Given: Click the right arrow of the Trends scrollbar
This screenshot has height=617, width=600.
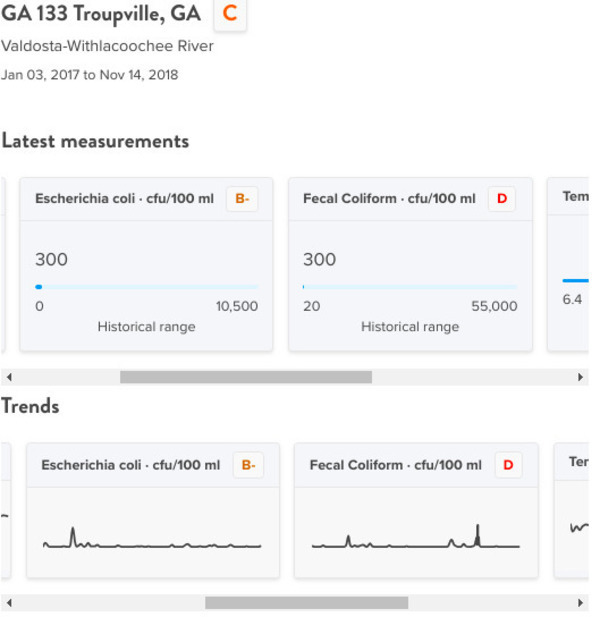Looking at the screenshot, I should click(580, 602).
